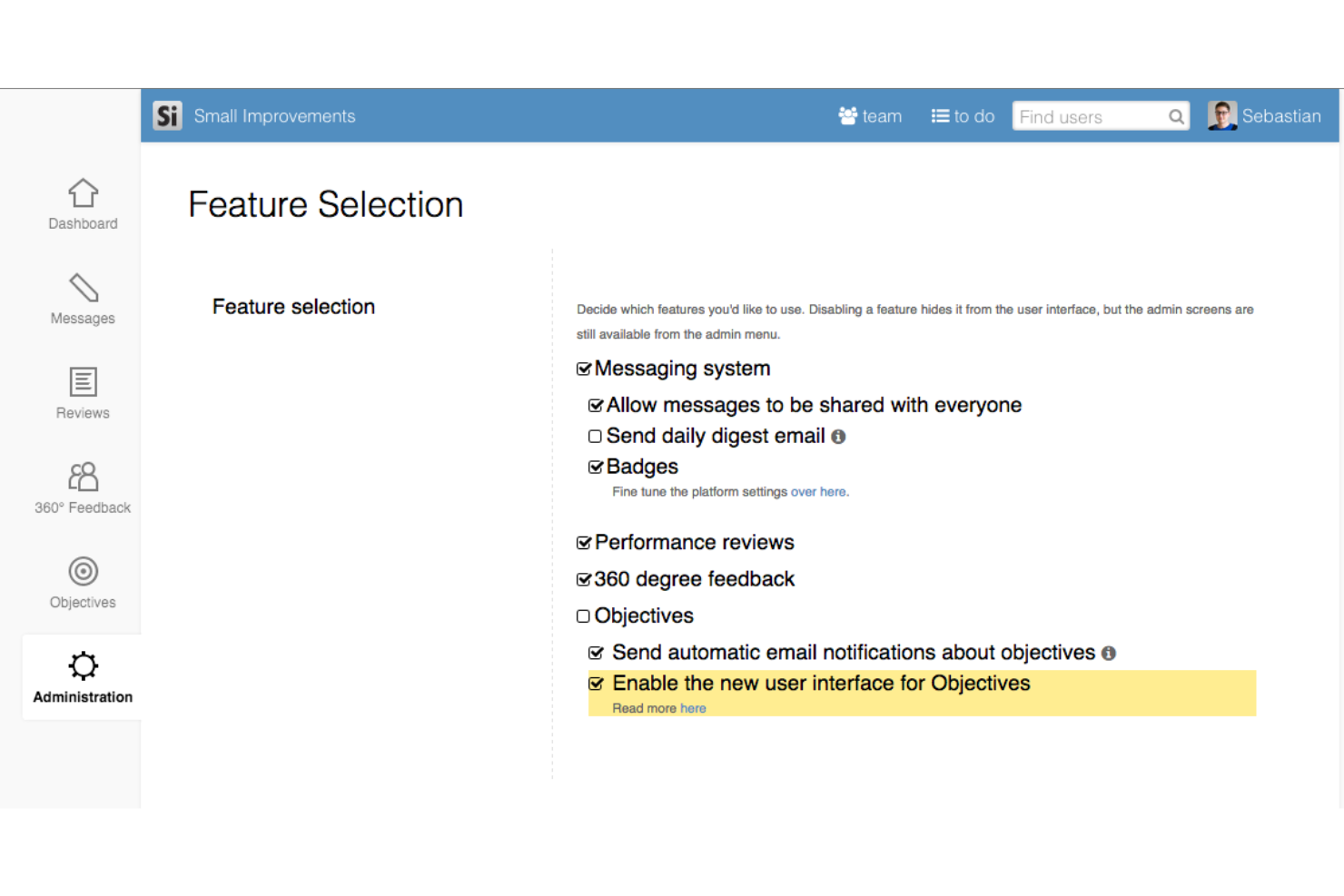Check the Objectives checkbox
This screenshot has width=1344, height=896.
[x=583, y=615]
